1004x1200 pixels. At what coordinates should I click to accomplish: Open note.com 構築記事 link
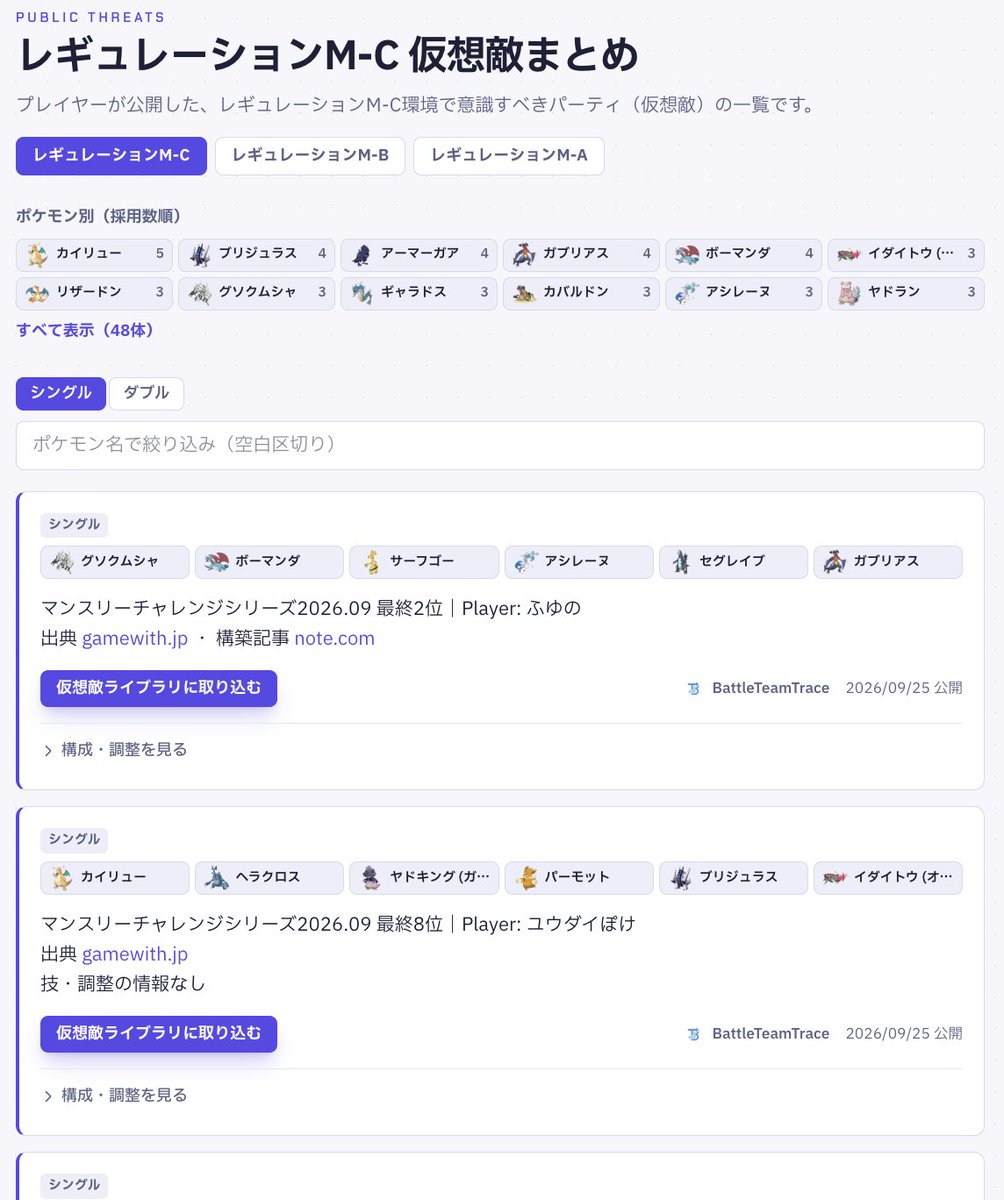(x=335, y=638)
